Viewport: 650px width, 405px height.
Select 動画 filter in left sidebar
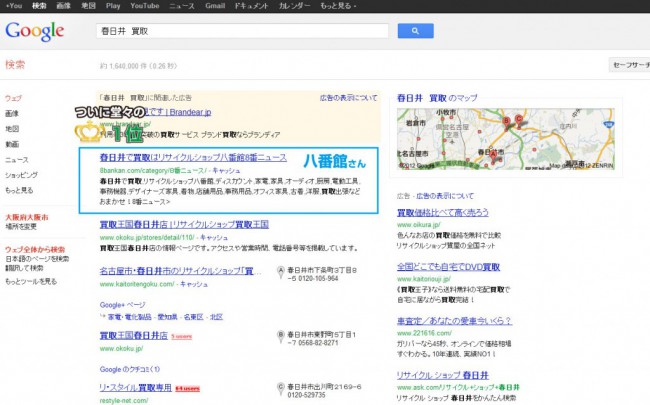12,144
